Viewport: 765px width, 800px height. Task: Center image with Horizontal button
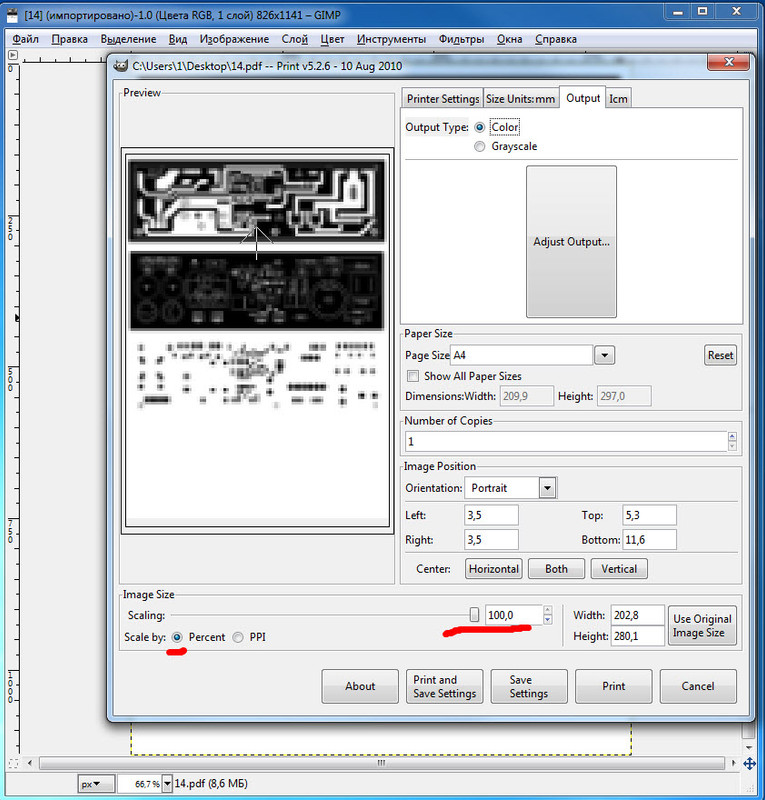[493, 569]
